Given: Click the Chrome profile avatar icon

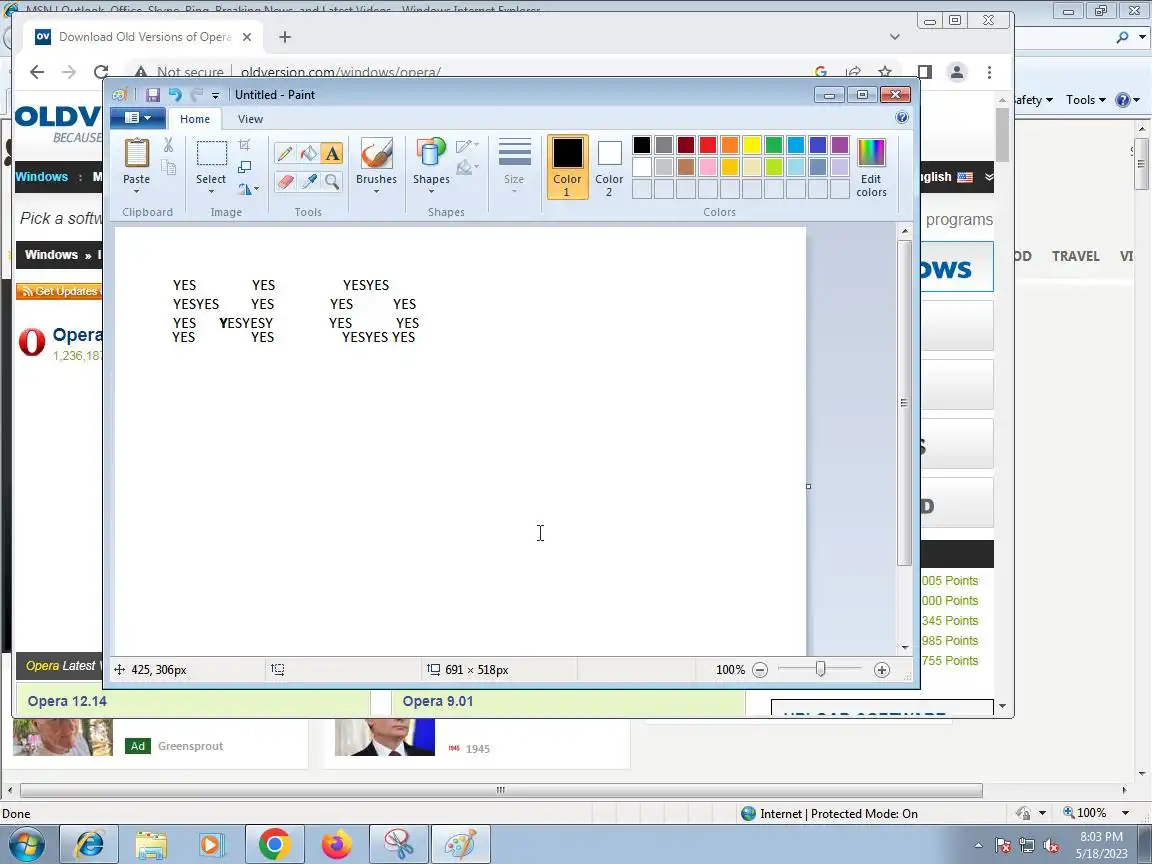Looking at the screenshot, I should [957, 72].
